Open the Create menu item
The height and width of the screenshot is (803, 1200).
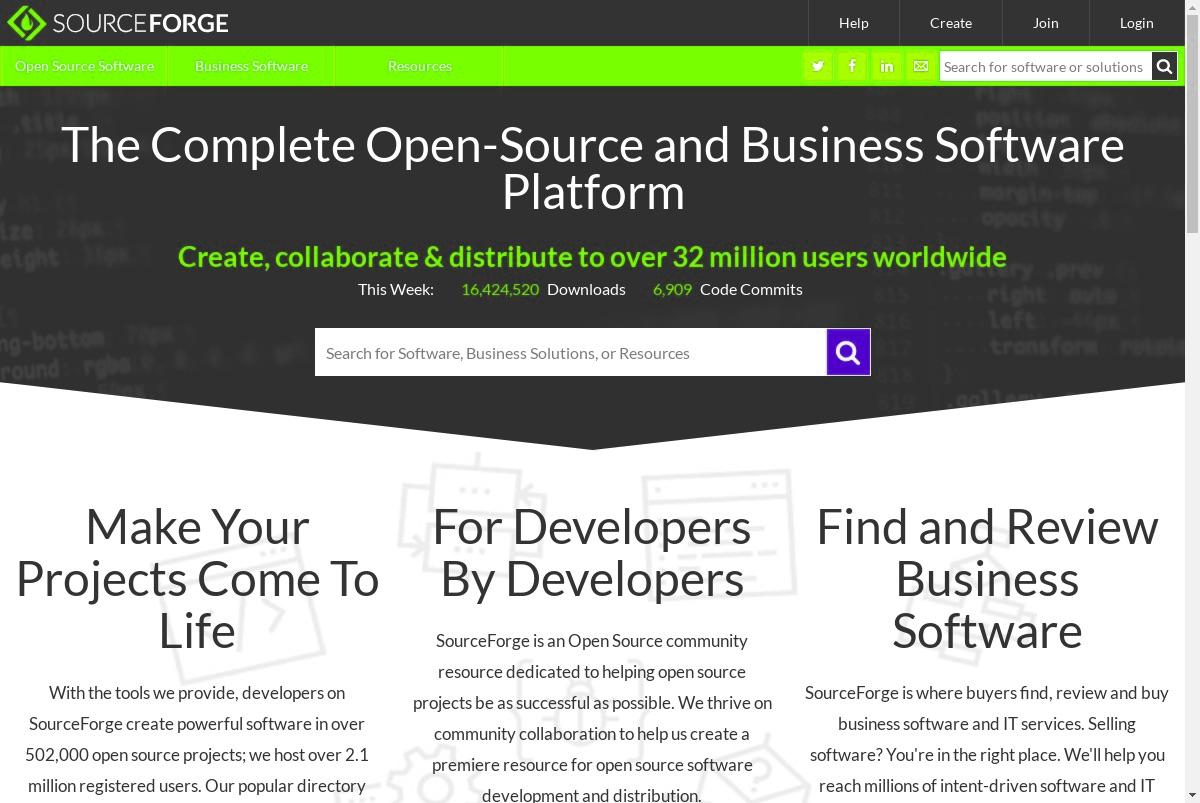click(x=951, y=23)
